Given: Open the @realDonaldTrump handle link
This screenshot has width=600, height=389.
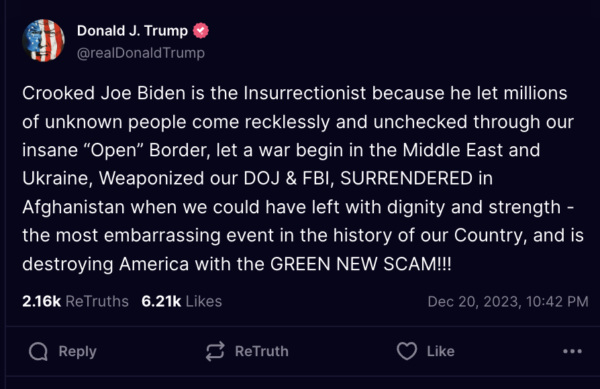Looking at the screenshot, I should (141, 53).
